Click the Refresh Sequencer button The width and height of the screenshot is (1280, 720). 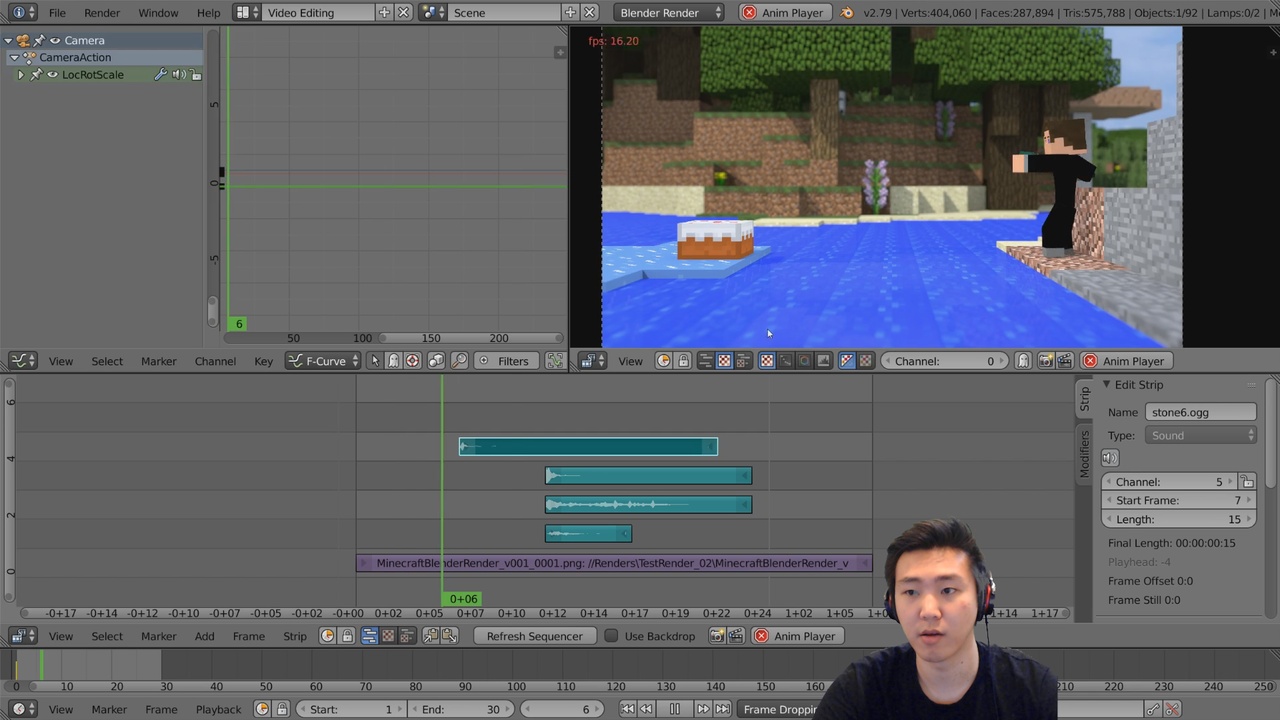tap(534, 636)
